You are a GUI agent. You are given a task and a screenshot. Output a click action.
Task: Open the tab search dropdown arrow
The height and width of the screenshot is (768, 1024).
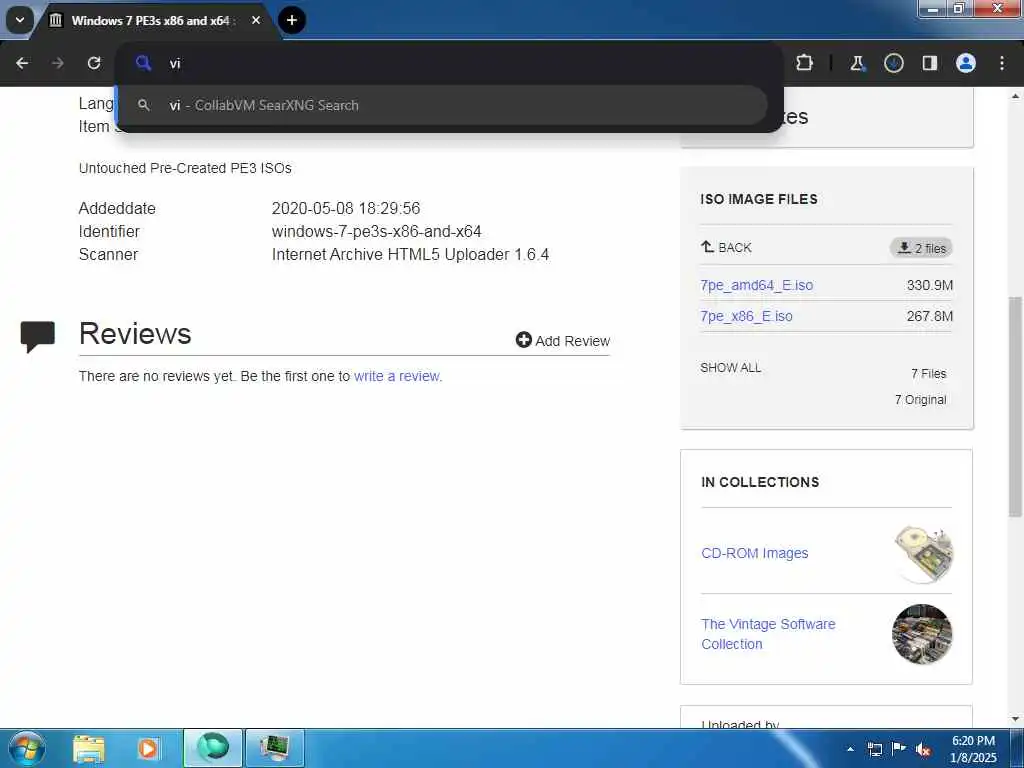coord(20,20)
